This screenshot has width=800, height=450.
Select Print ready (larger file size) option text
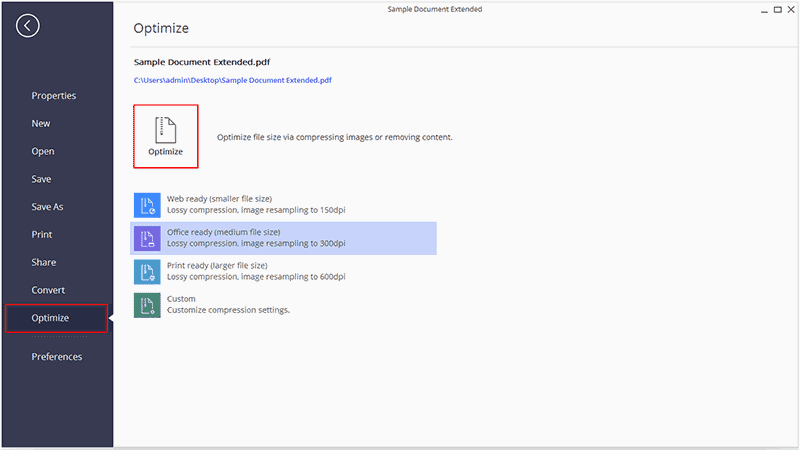(x=217, y=265)
